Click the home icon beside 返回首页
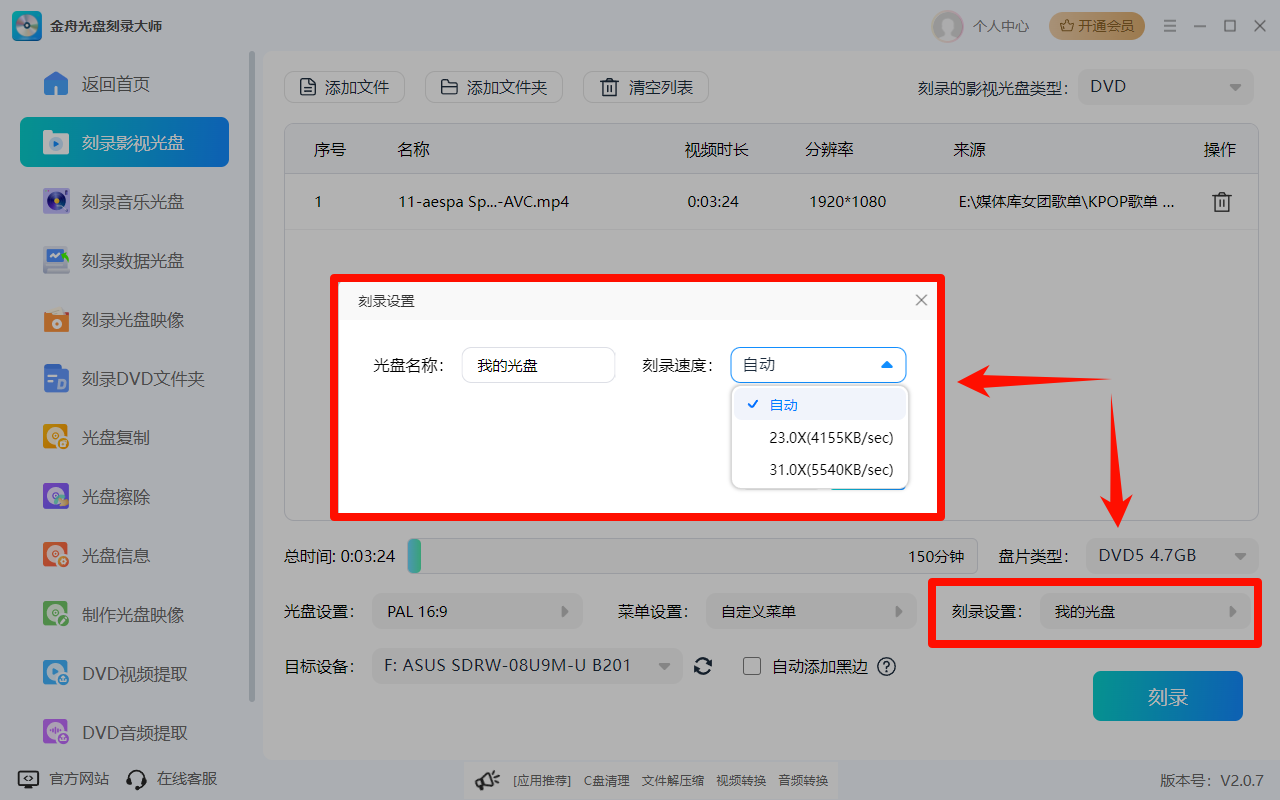 point(56,84)
